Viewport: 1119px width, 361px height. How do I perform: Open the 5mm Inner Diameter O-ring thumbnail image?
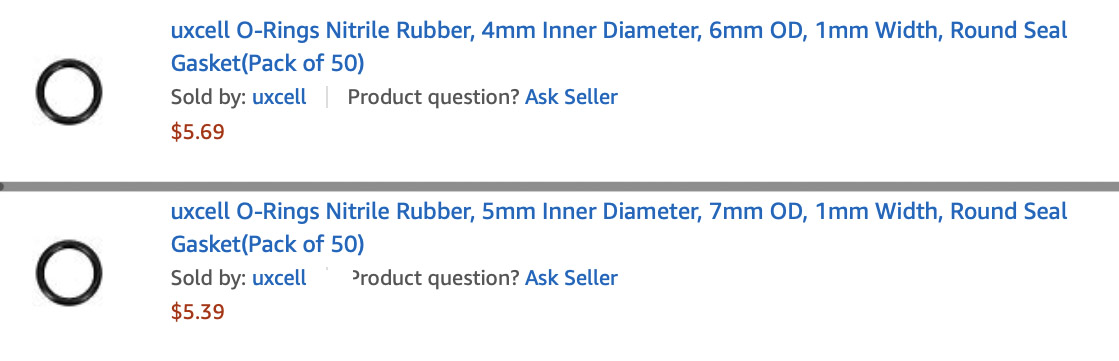[x=69, y=273]
